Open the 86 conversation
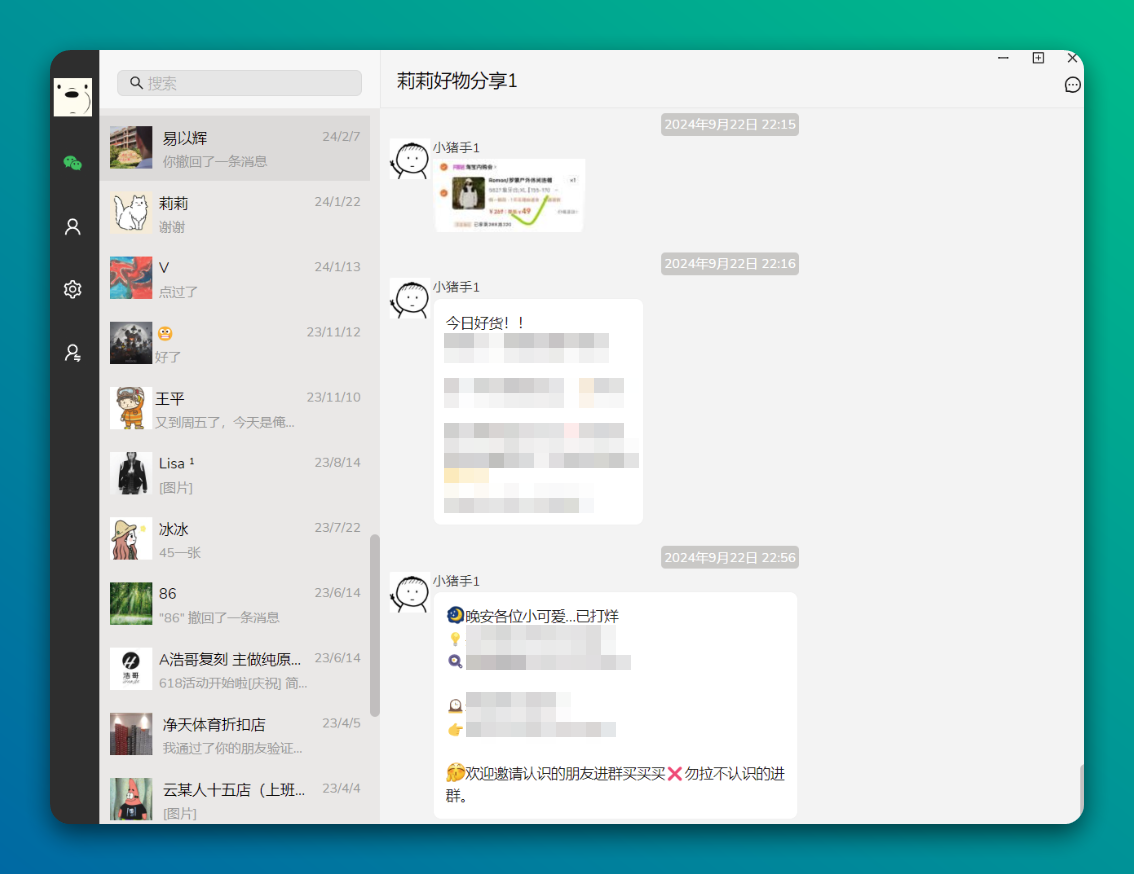Image resolution: width=1134 pixels, height=874 pixels. click(235, 604)
